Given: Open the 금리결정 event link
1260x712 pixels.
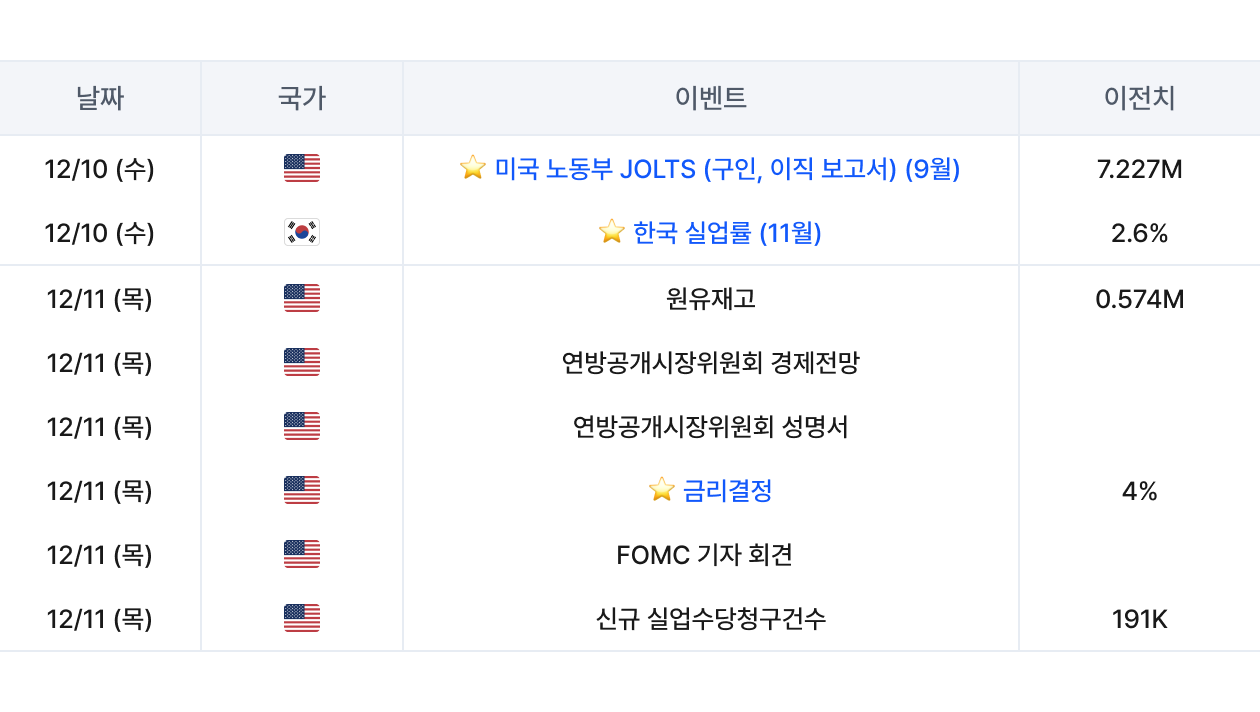Looking at the screenshot, I should [x=727, y=490].
